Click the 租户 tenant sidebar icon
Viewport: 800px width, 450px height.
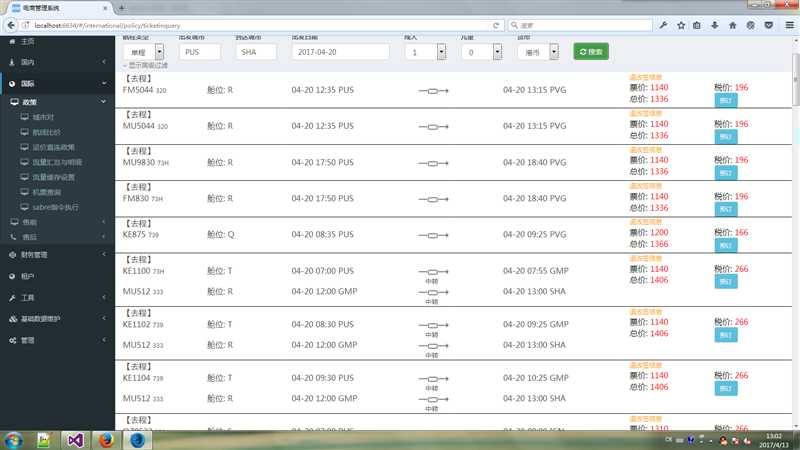tap(12, 276)
